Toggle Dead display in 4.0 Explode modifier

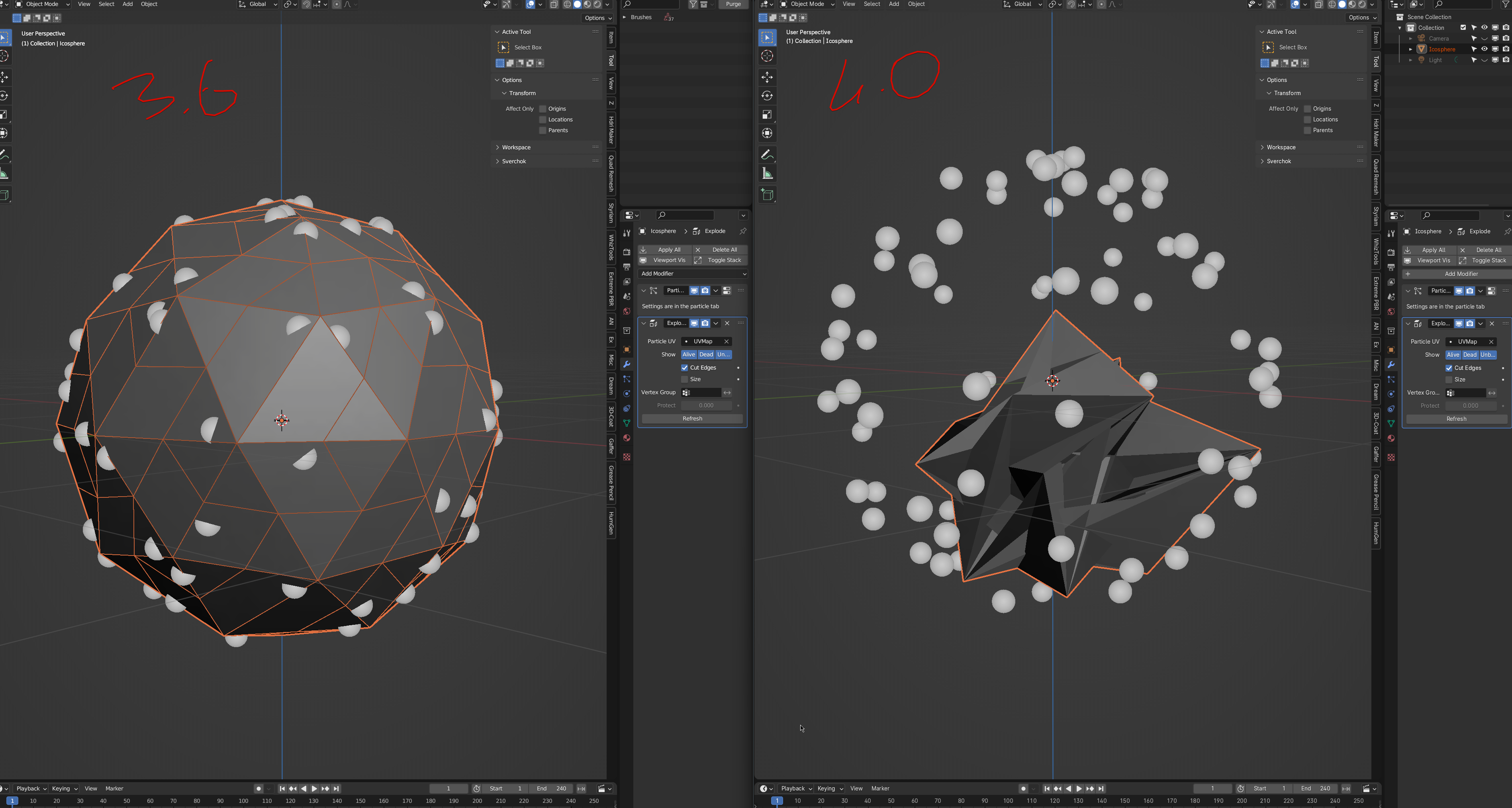click(x=1470, y=355)
